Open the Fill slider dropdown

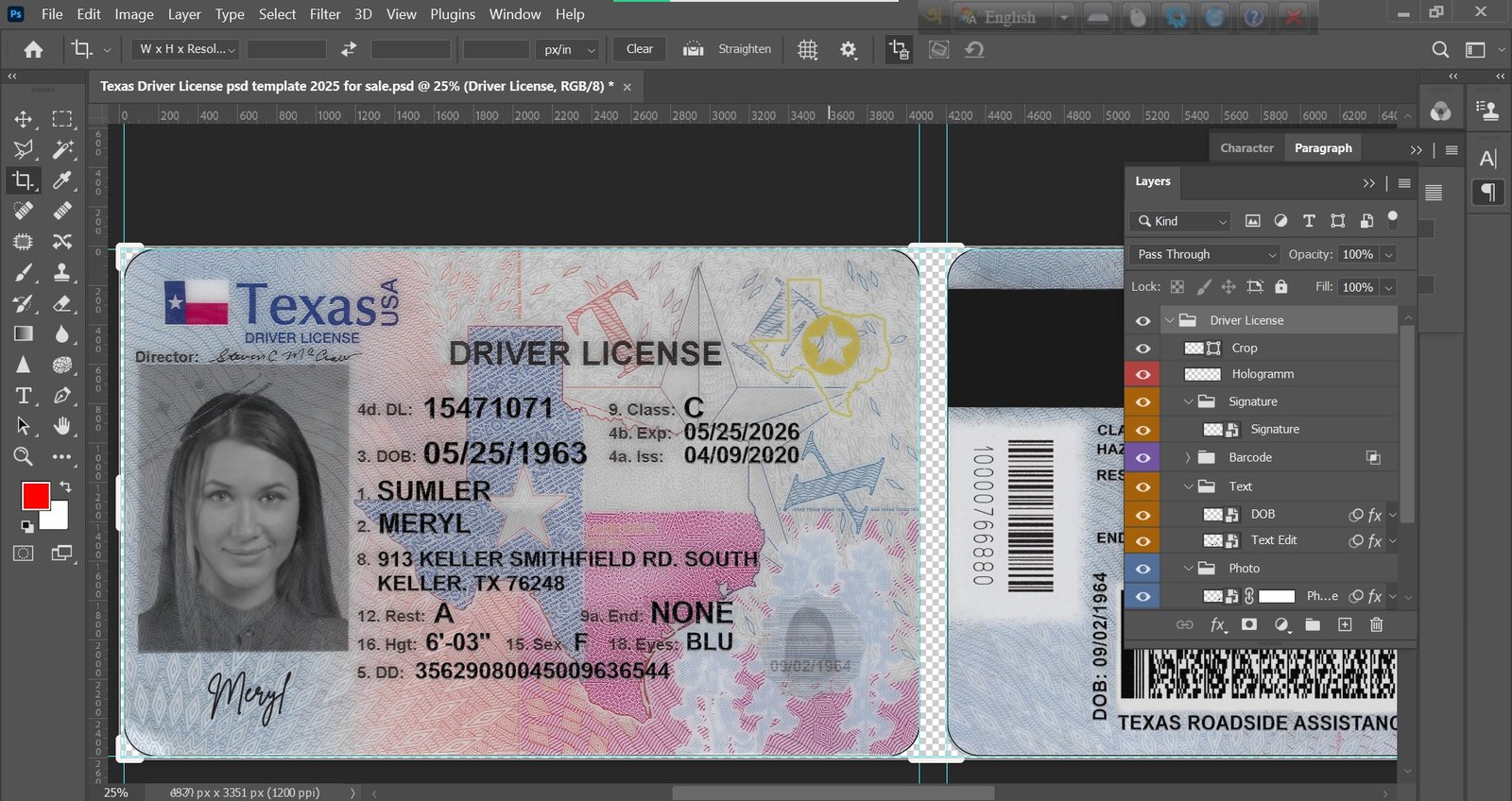[1388, 287]
